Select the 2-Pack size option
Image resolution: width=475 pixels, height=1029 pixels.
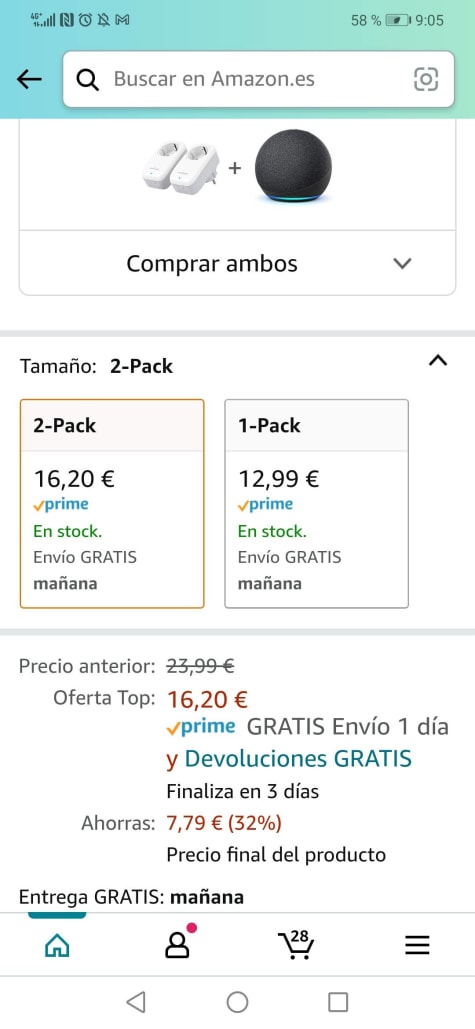tap(112, 503)
